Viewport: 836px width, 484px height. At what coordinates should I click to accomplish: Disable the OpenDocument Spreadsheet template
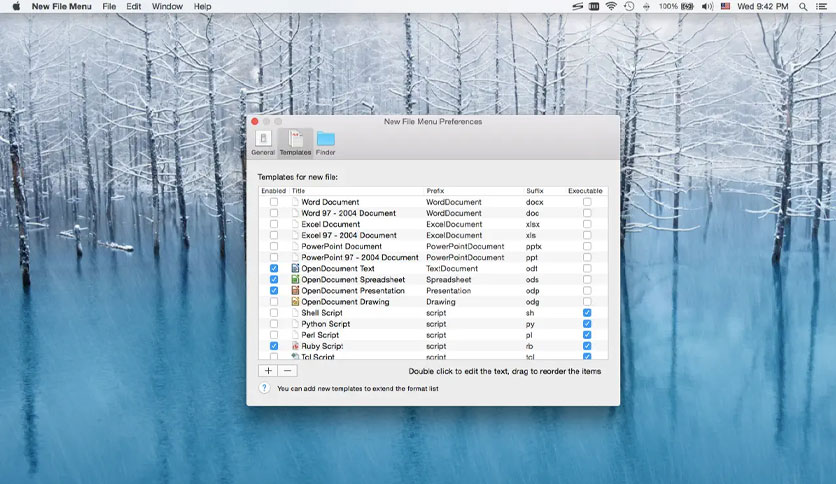(x=274, y=279)
